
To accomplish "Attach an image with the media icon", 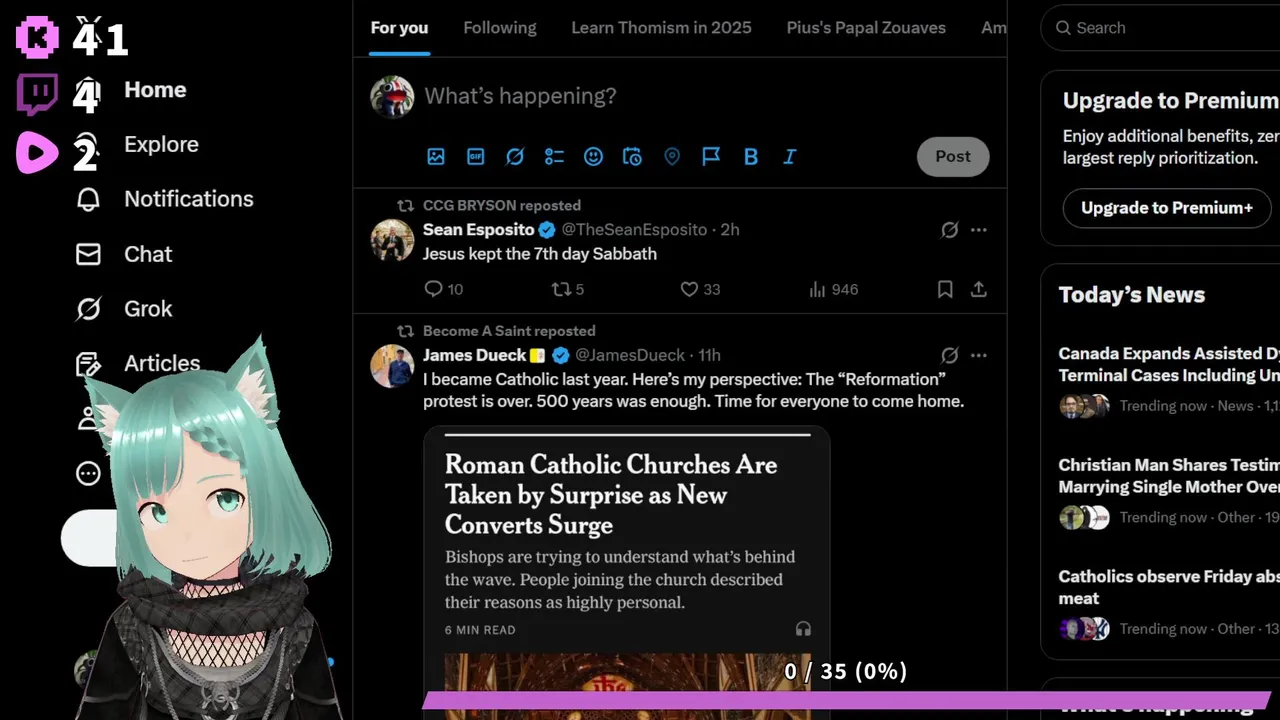I will 436,156.
